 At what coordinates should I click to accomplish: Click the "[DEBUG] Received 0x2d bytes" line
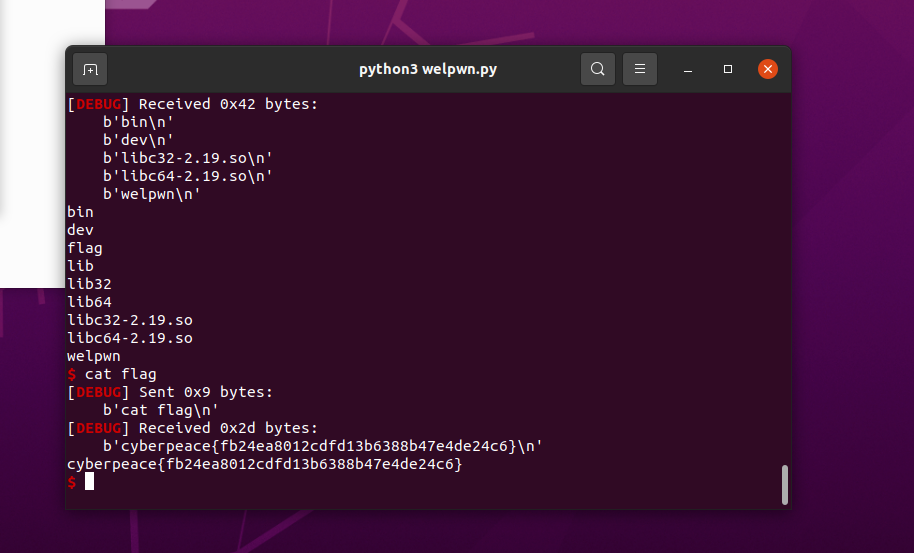[192, 428]
